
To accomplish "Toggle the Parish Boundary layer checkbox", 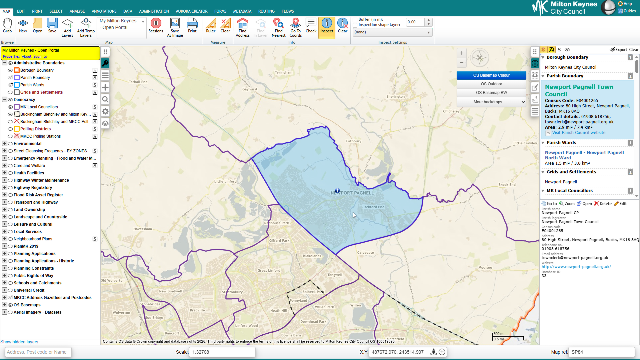I will click(11, 78).
